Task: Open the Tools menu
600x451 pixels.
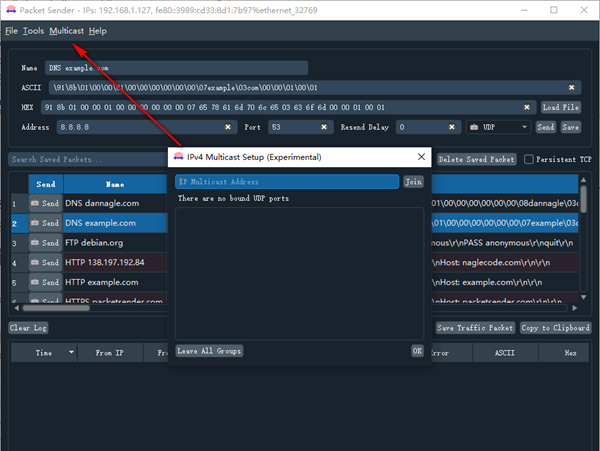Action: pos(33,31)
